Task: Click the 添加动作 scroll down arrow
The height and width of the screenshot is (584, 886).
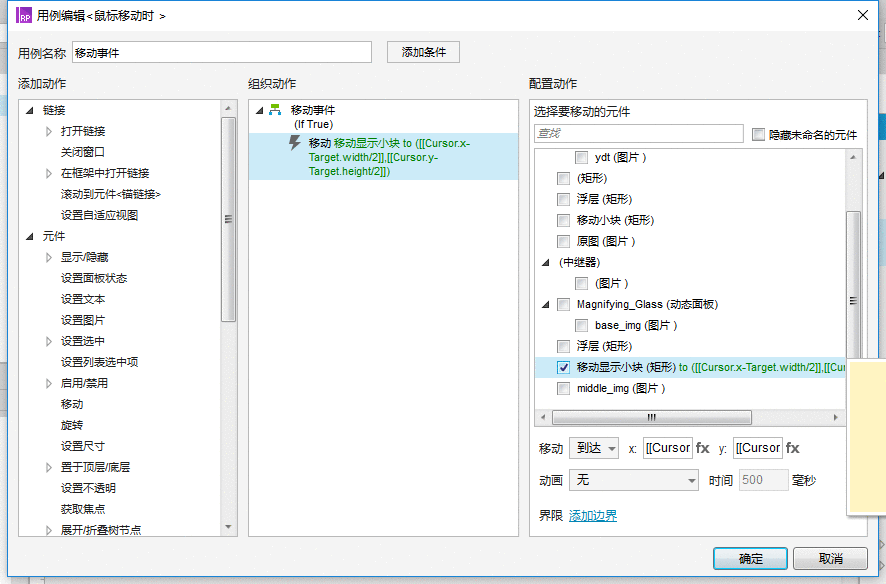Action: 228,527
